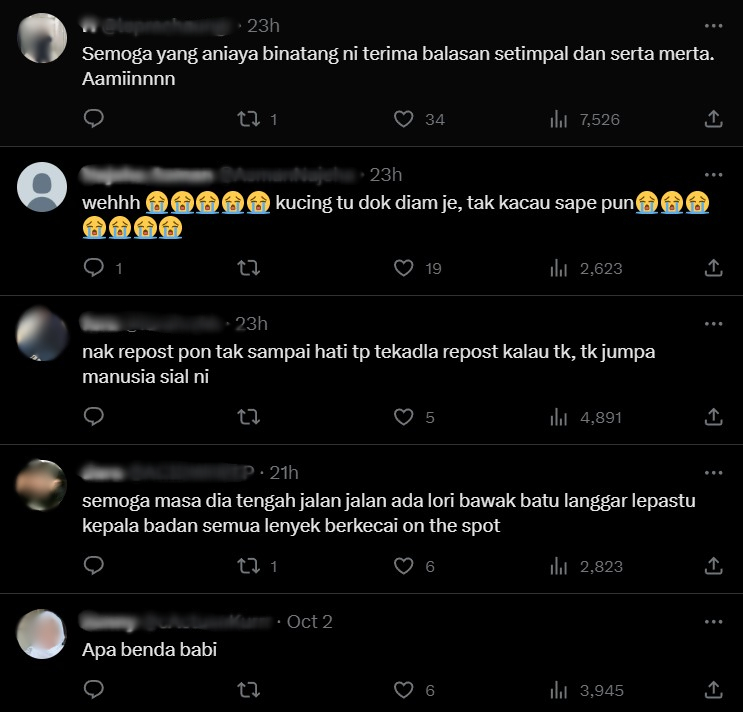View analytics showing 4,891 views

[x=586, y=417]
